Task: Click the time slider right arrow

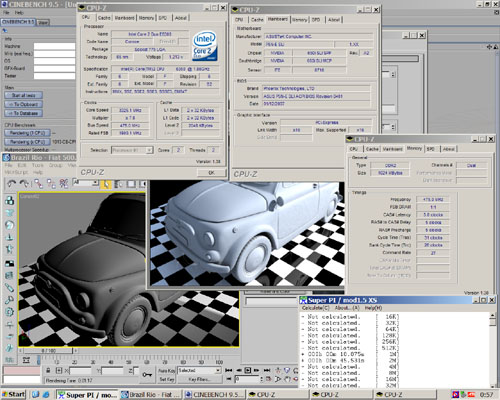Action: [x=75, y=351]
